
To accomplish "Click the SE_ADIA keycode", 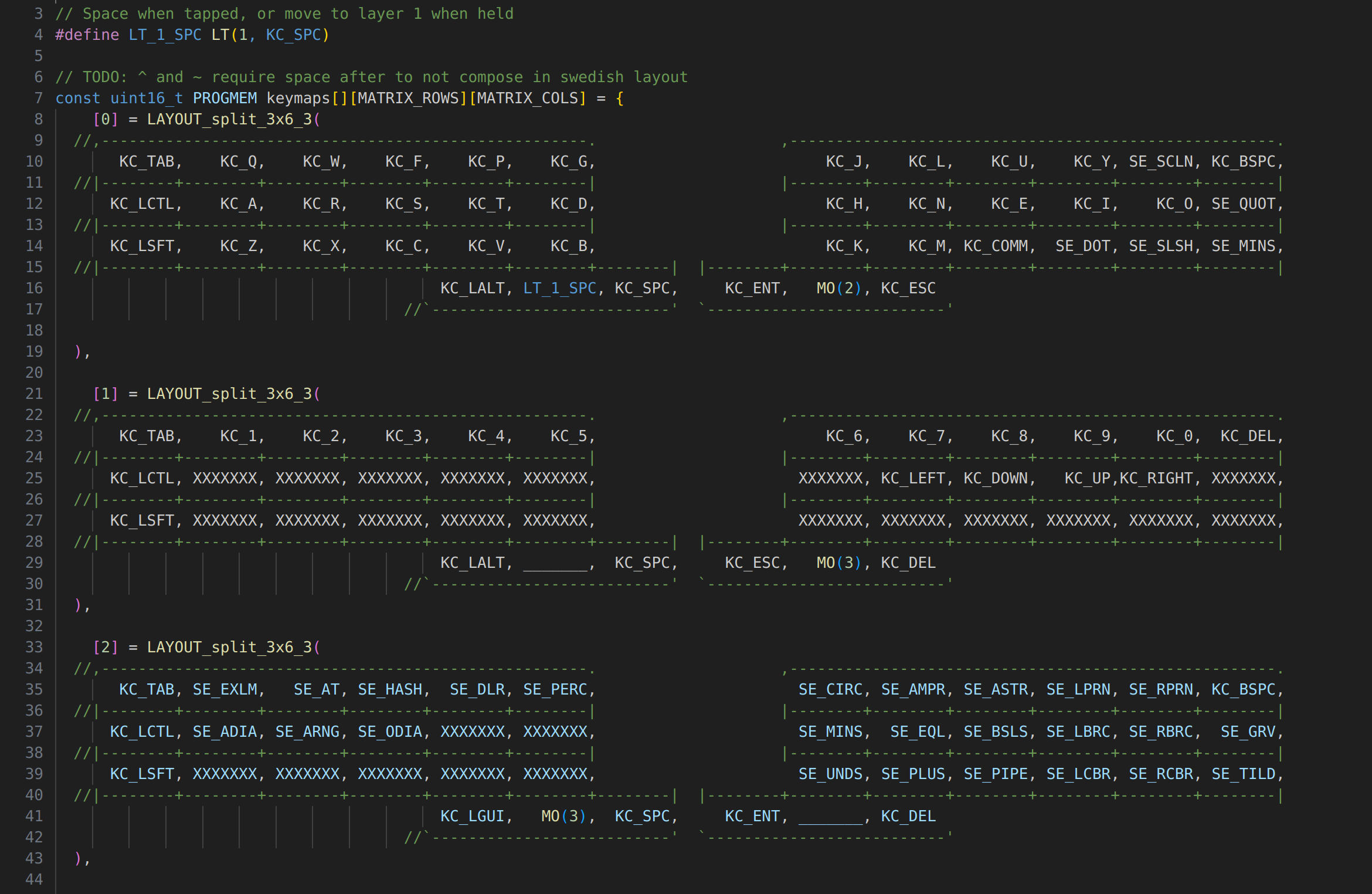I will tap(225, 732).
